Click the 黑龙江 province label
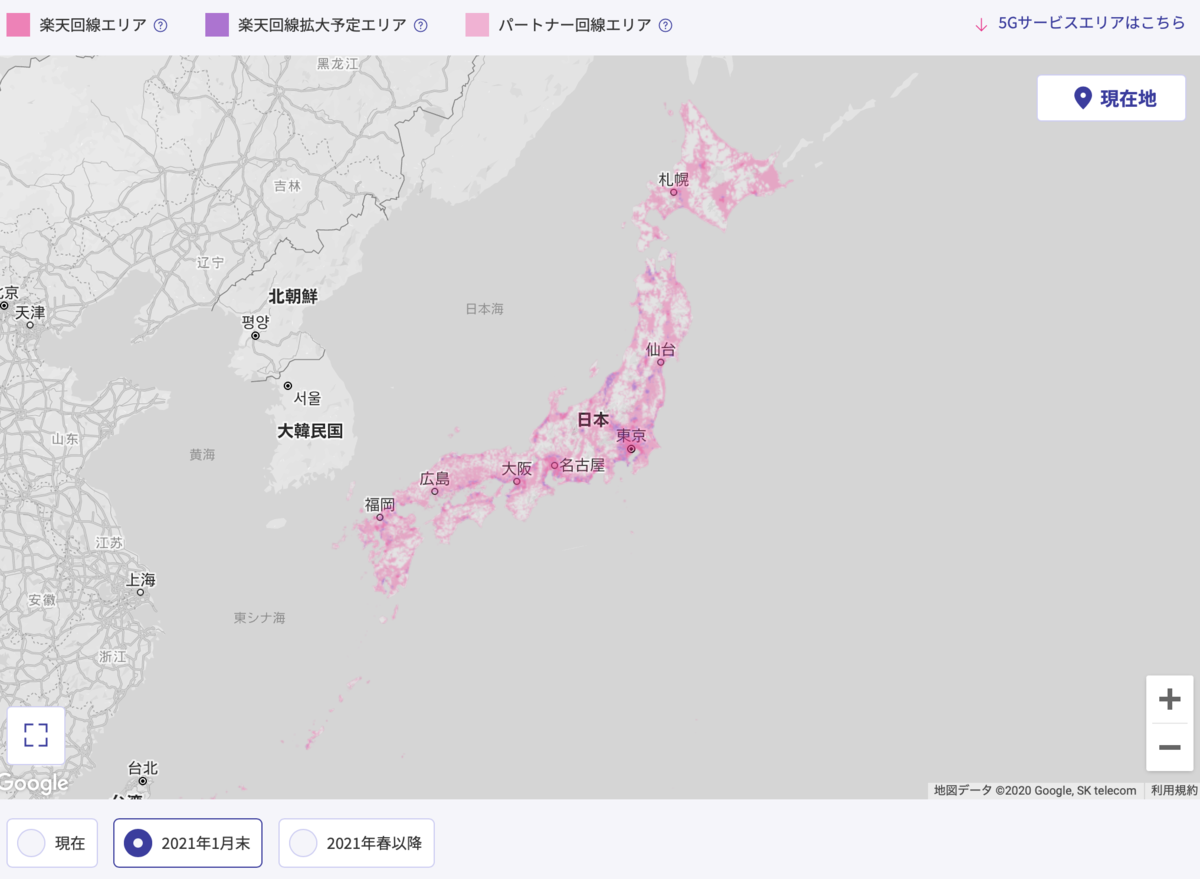This screenshot has height=879, width=1200. tap(337, 63)
